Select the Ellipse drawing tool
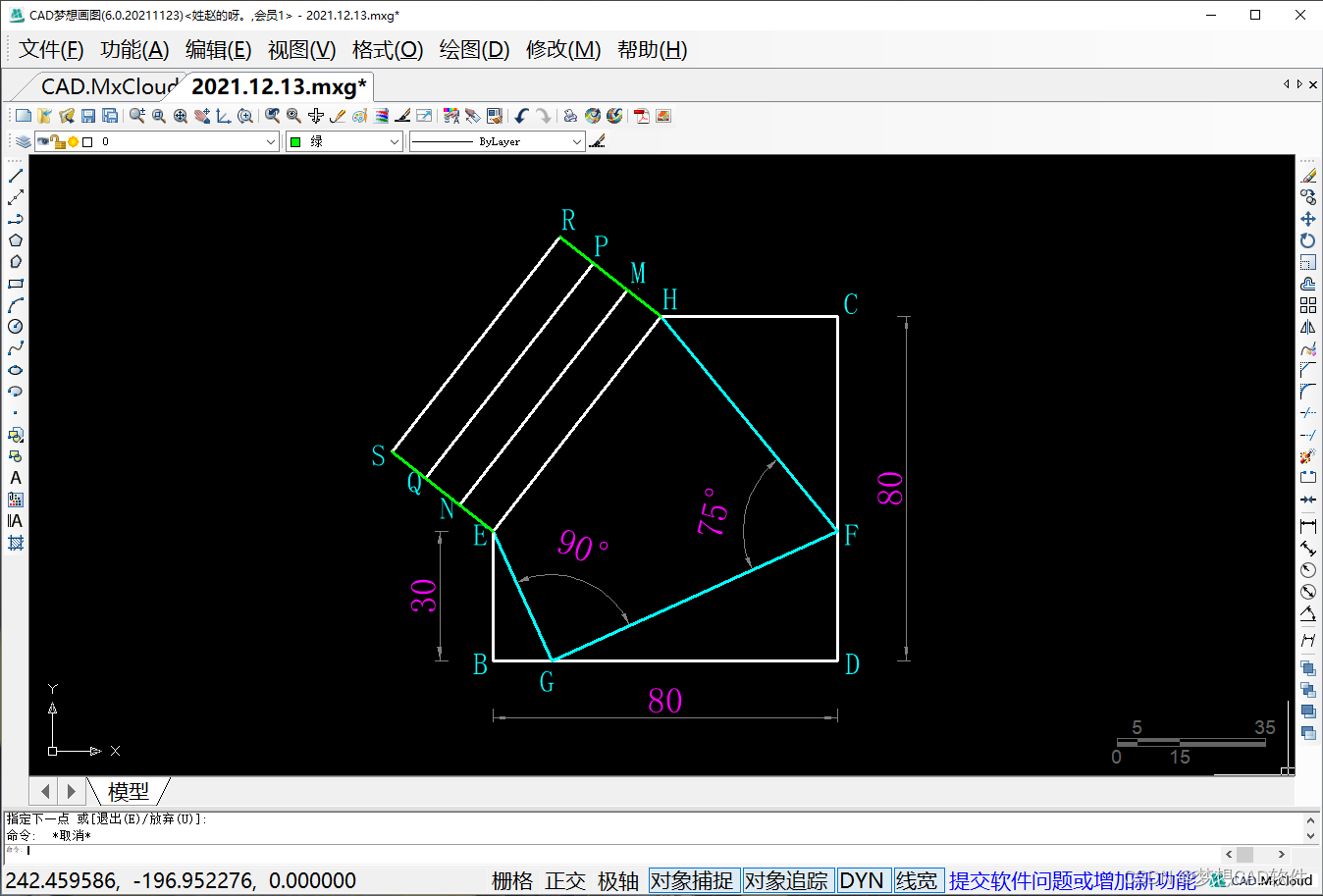The height and width of the screenshot is (896, 1323). (16, 370)
